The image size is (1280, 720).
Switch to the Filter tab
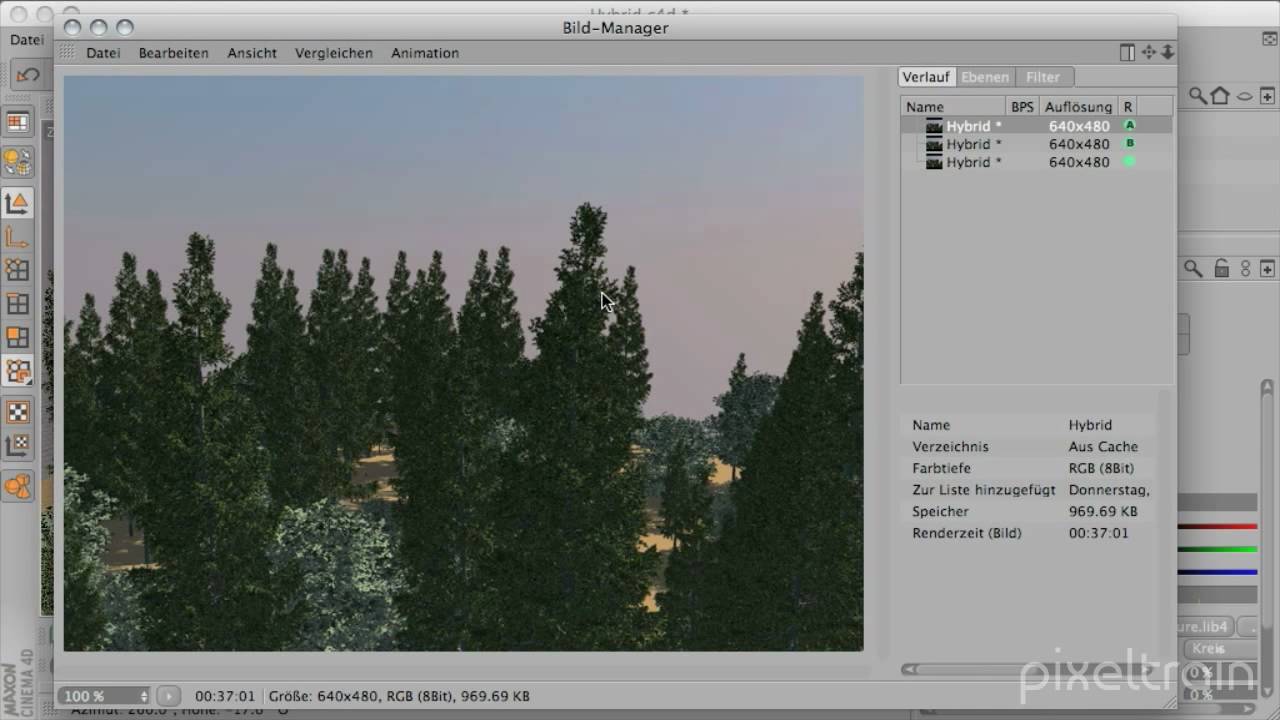click(x=1043, y=77)
